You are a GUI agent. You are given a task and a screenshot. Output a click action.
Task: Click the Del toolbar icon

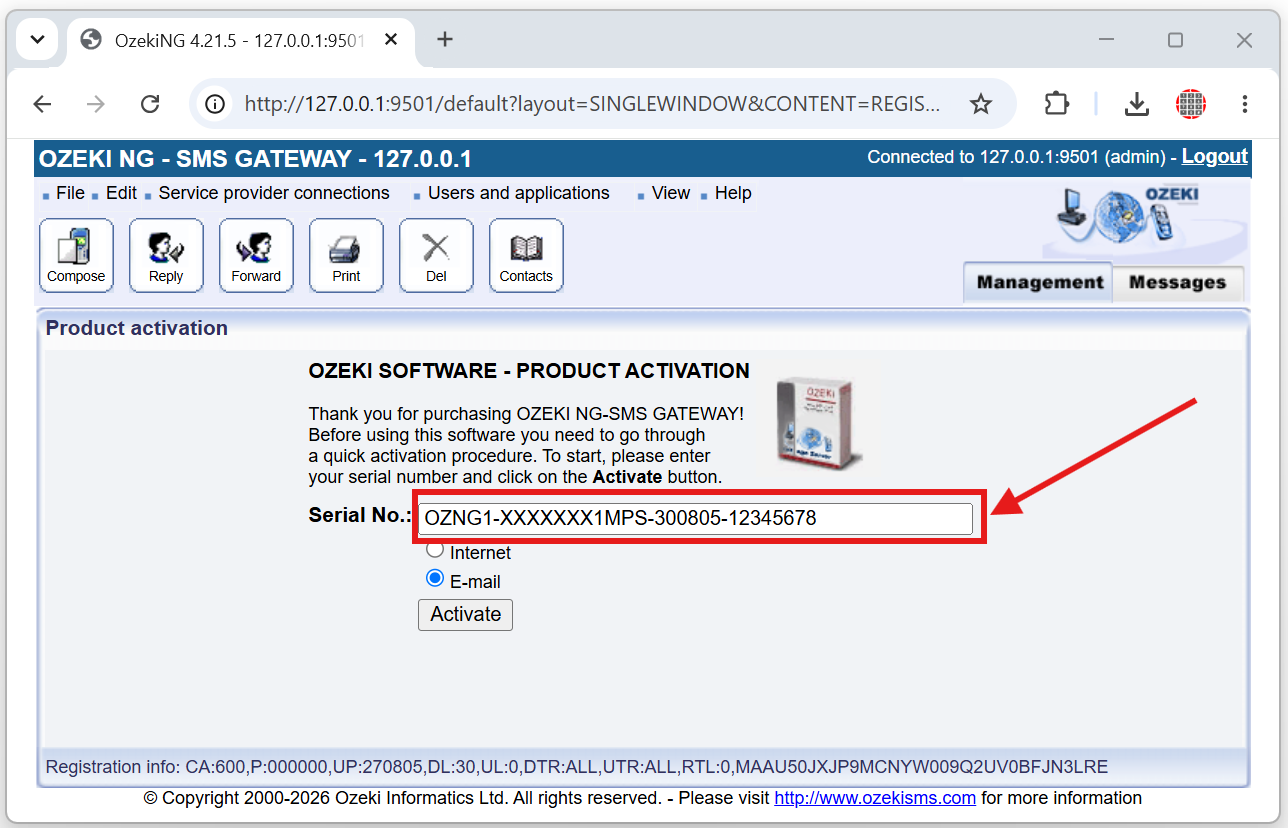point(436,256)
